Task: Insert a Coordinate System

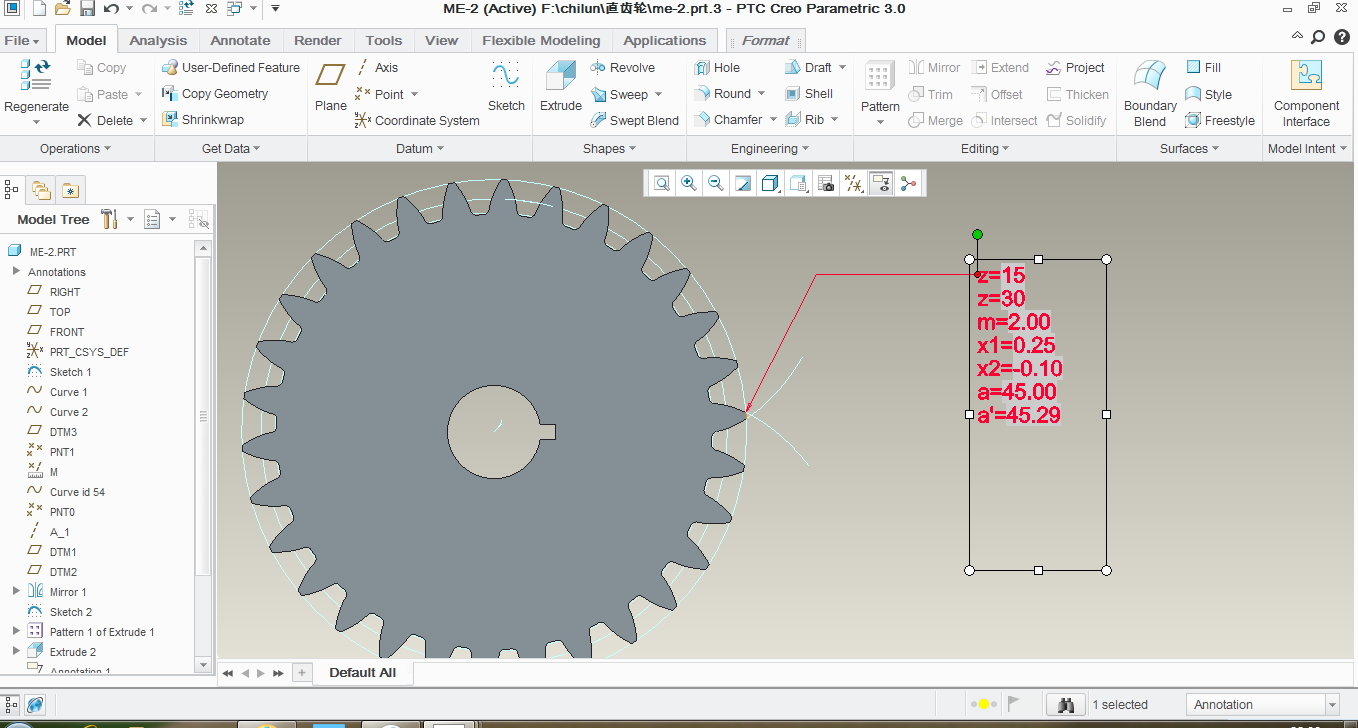Action: pyautogui.click(x=417, y=120)
